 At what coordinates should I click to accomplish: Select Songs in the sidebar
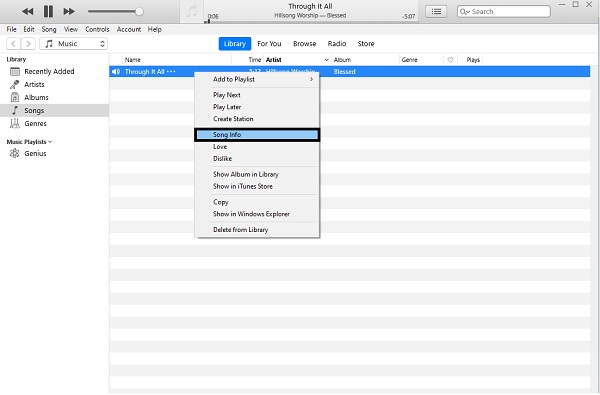(54, 110)
